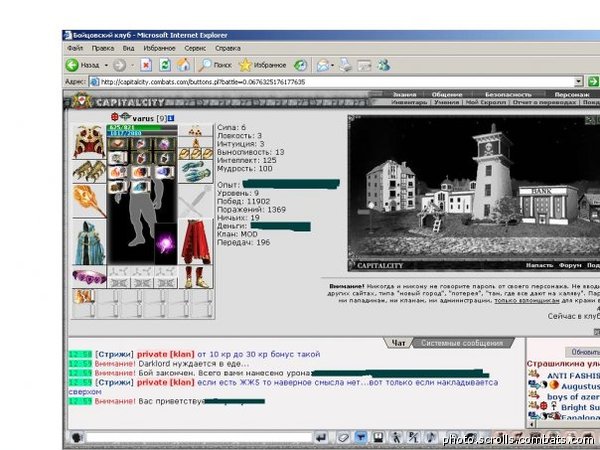Open the Умения submenu link
Viewport: 600px width, 450px height.
pyautogui.click(x=446, y=102)
